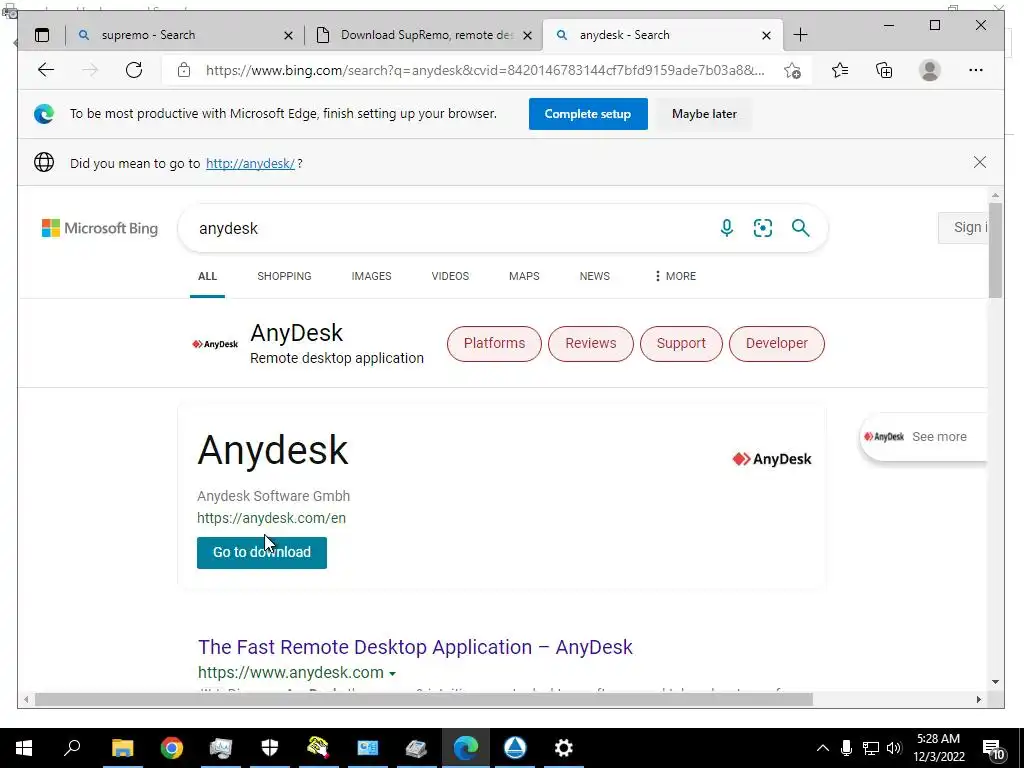Click scrollbar down arrow
The width and height of the screenshot is (1024, 768).
995,682
